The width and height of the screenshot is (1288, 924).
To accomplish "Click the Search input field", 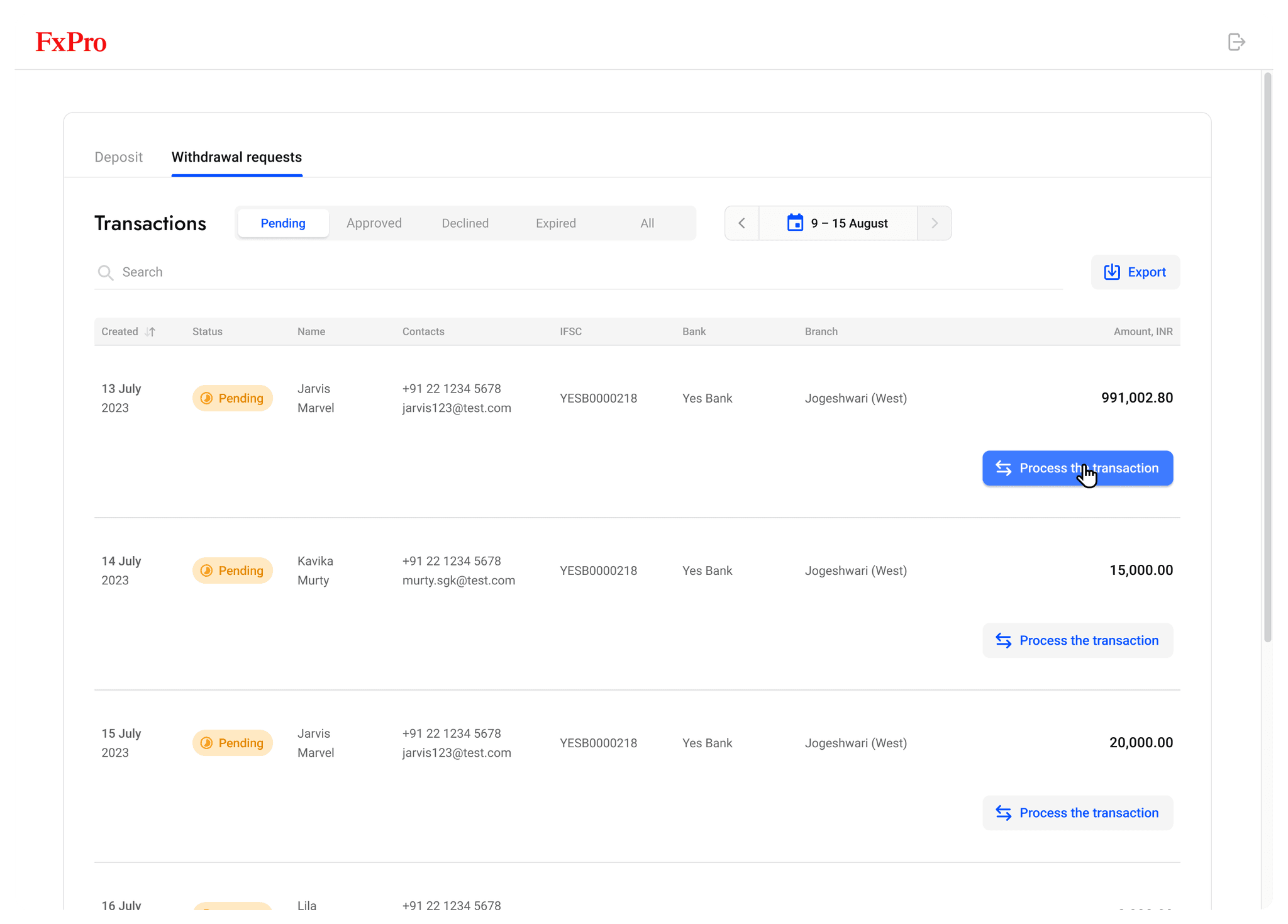I will (x=579, y=272).
